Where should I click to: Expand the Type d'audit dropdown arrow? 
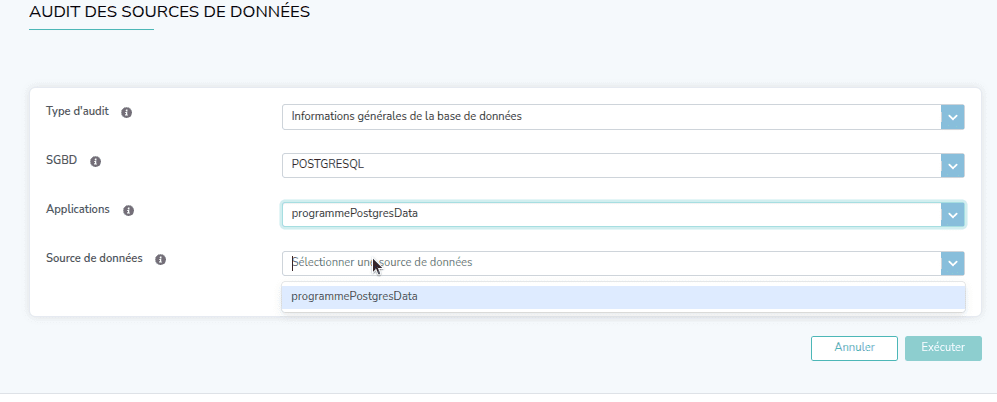[x=952, y=117]
